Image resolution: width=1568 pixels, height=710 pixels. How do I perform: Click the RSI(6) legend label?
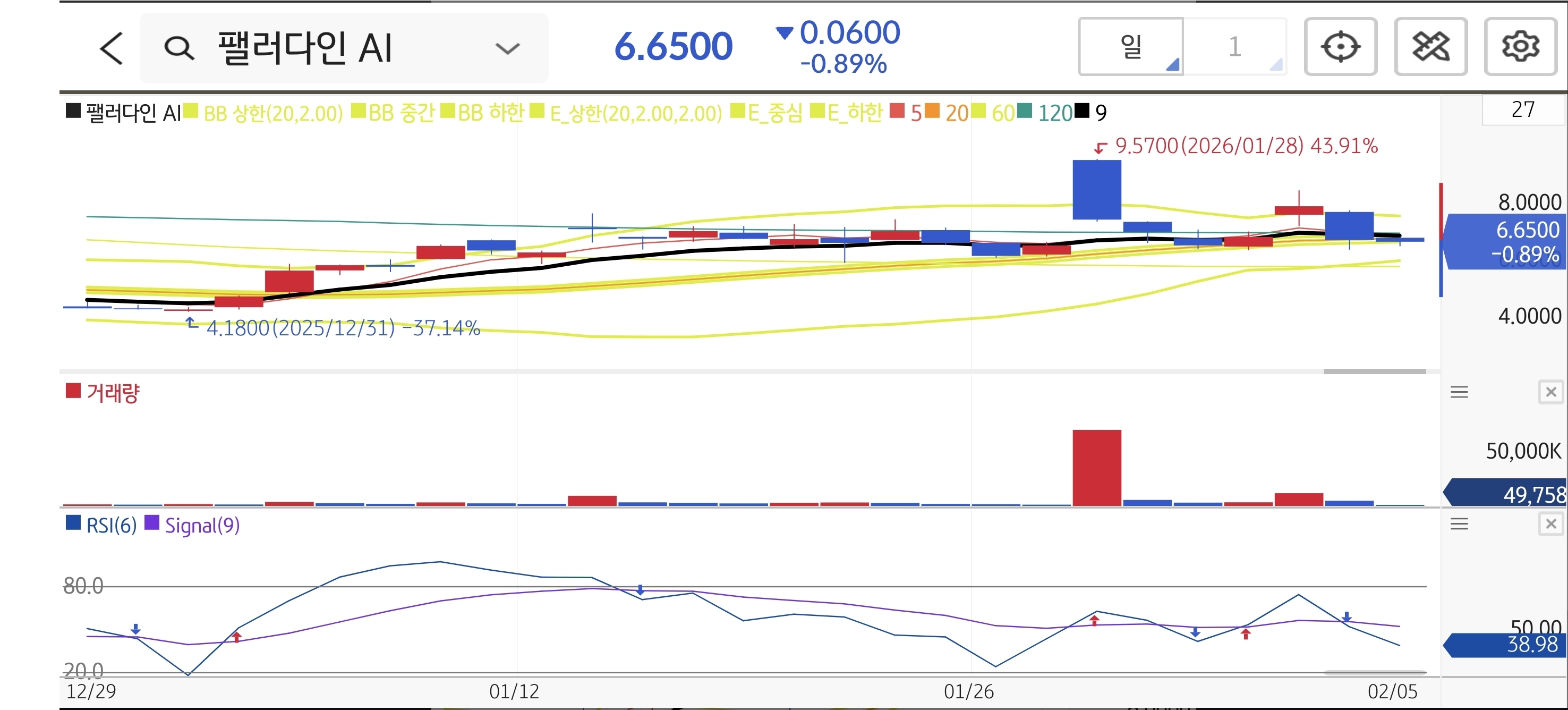[112, 525]
